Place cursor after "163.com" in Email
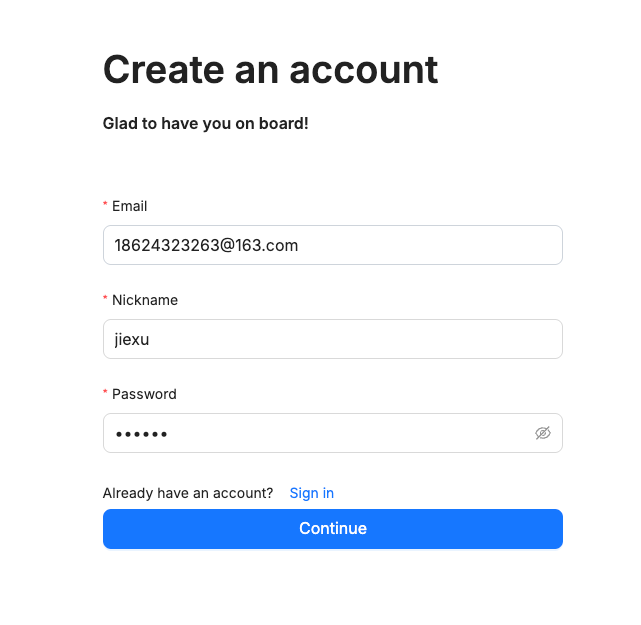Image resolution: width=641 pixels, height=625 pixels. pyautogui.click(x=299, y=245)
